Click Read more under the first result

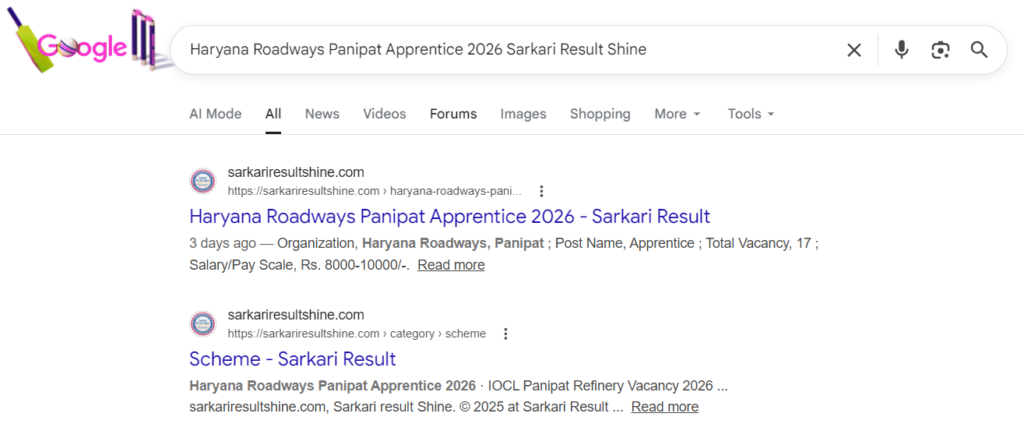point(451,265)
